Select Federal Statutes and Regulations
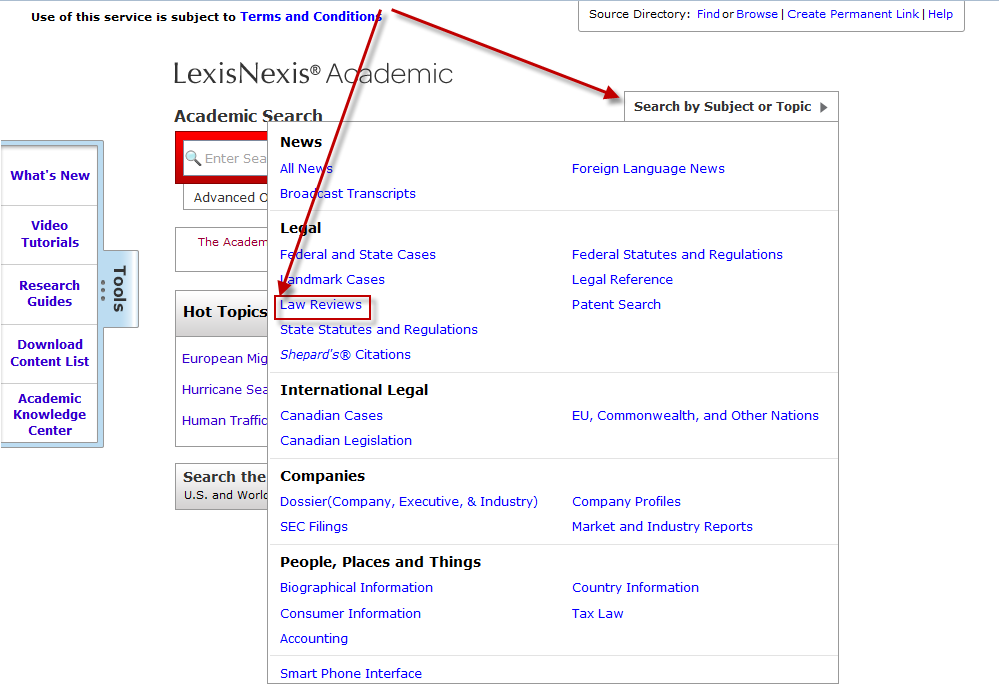999x688 pixels. click(x=677, y=254)
